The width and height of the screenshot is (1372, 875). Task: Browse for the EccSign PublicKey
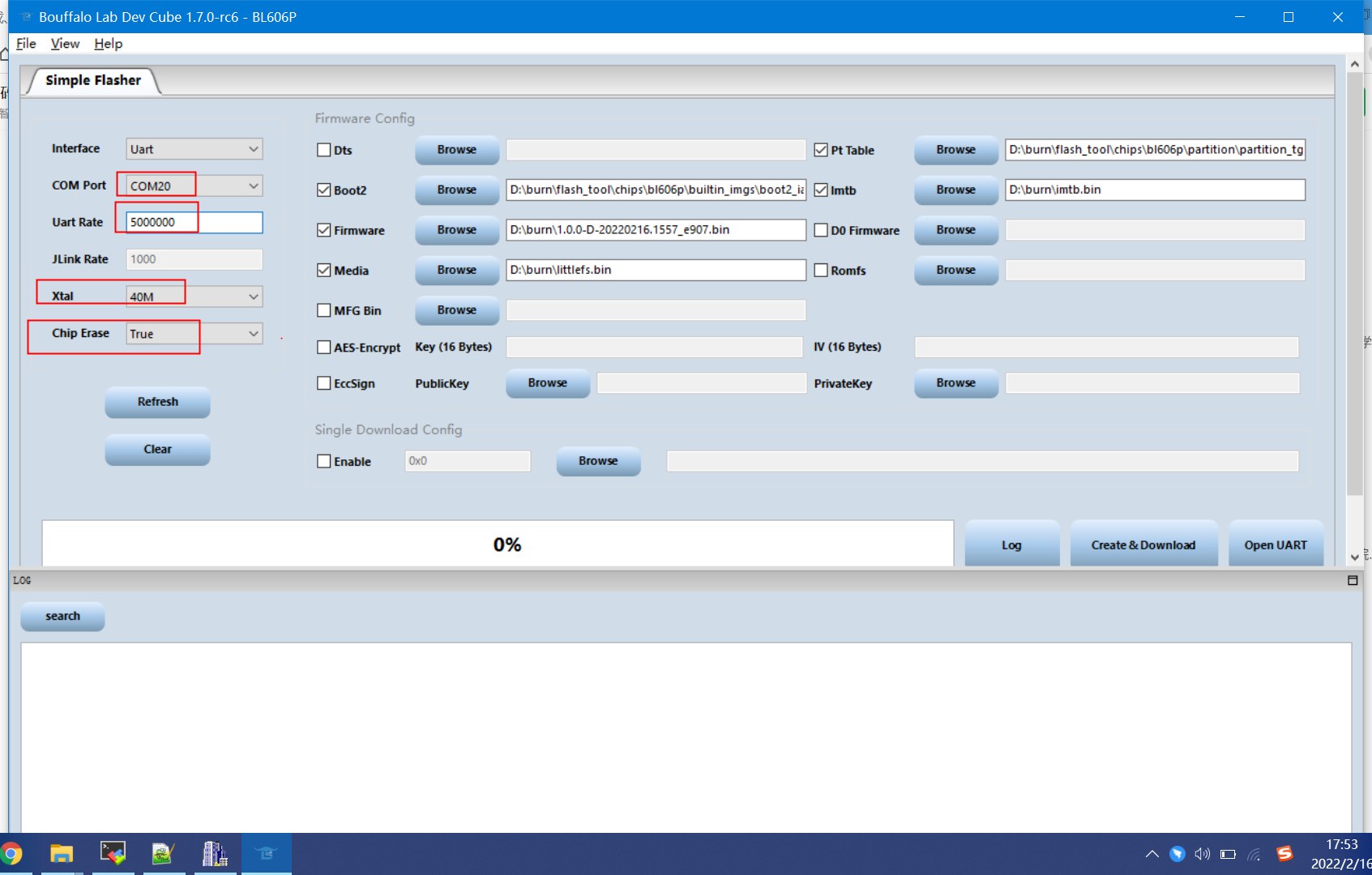[548, 383]
